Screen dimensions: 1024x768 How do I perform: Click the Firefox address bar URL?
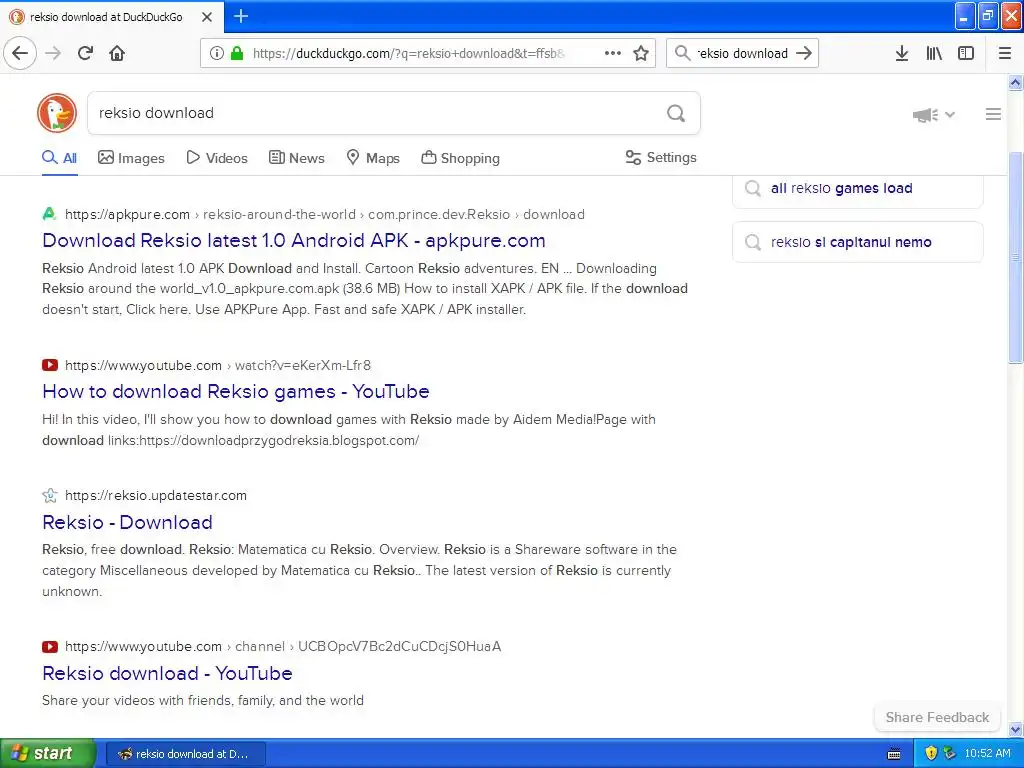point(409,54)
